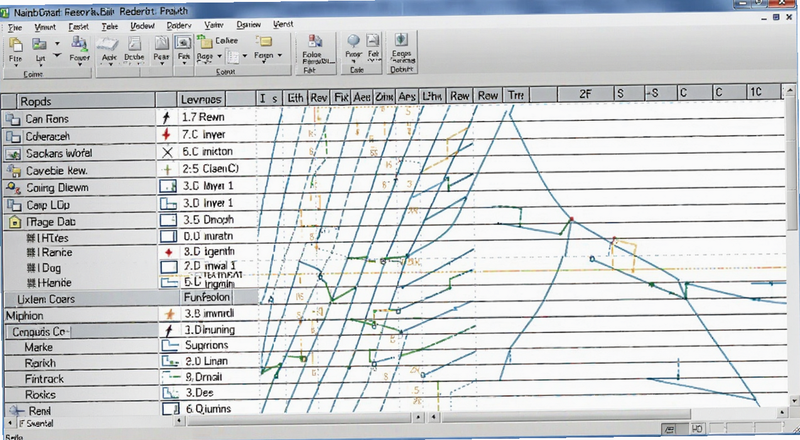This screenshot has height=440, width=800.
Task: Click the Ftte toolbar icon
Action: click(x=16, y=44)
